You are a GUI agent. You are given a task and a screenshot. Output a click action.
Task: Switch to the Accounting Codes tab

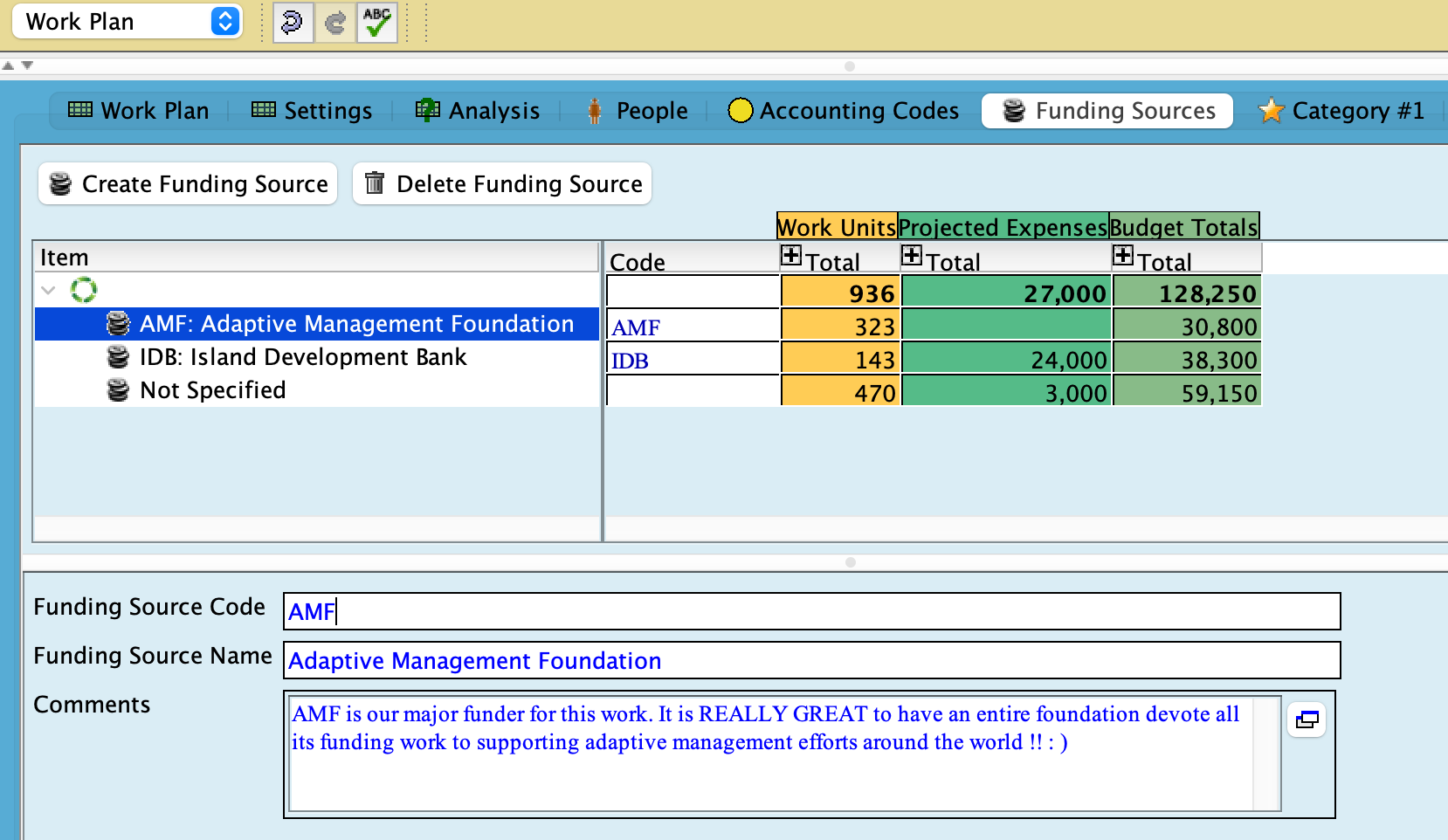[844, 111]
